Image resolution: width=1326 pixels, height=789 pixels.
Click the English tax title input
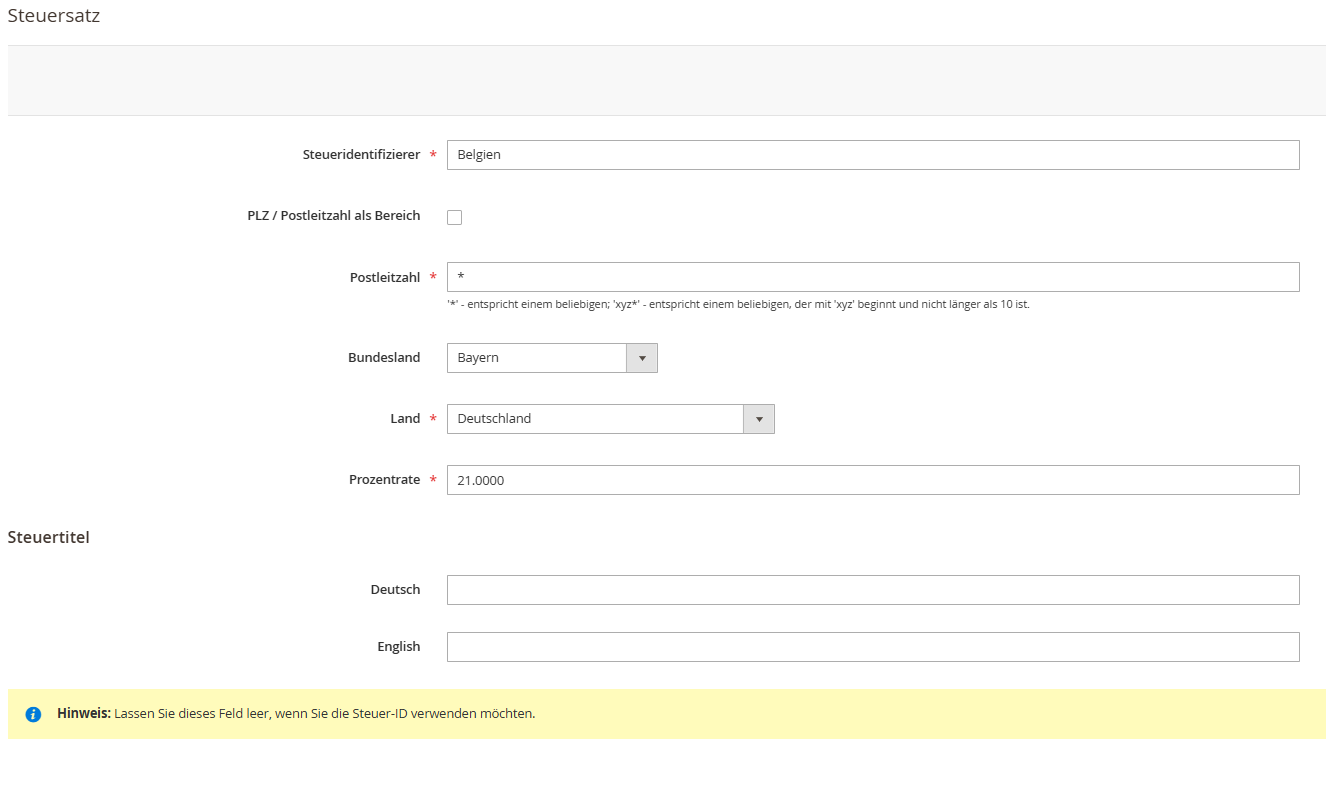(x=873, y=647)
